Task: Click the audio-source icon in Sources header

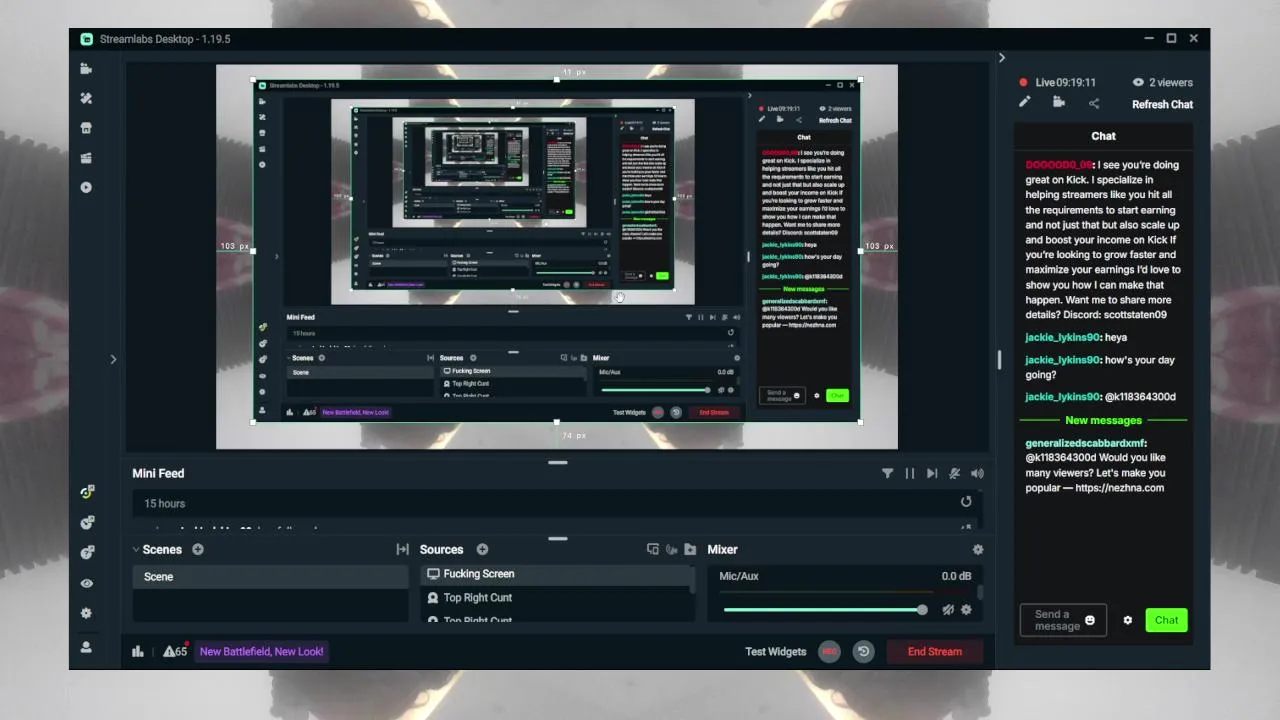Action: coord(671,549)
